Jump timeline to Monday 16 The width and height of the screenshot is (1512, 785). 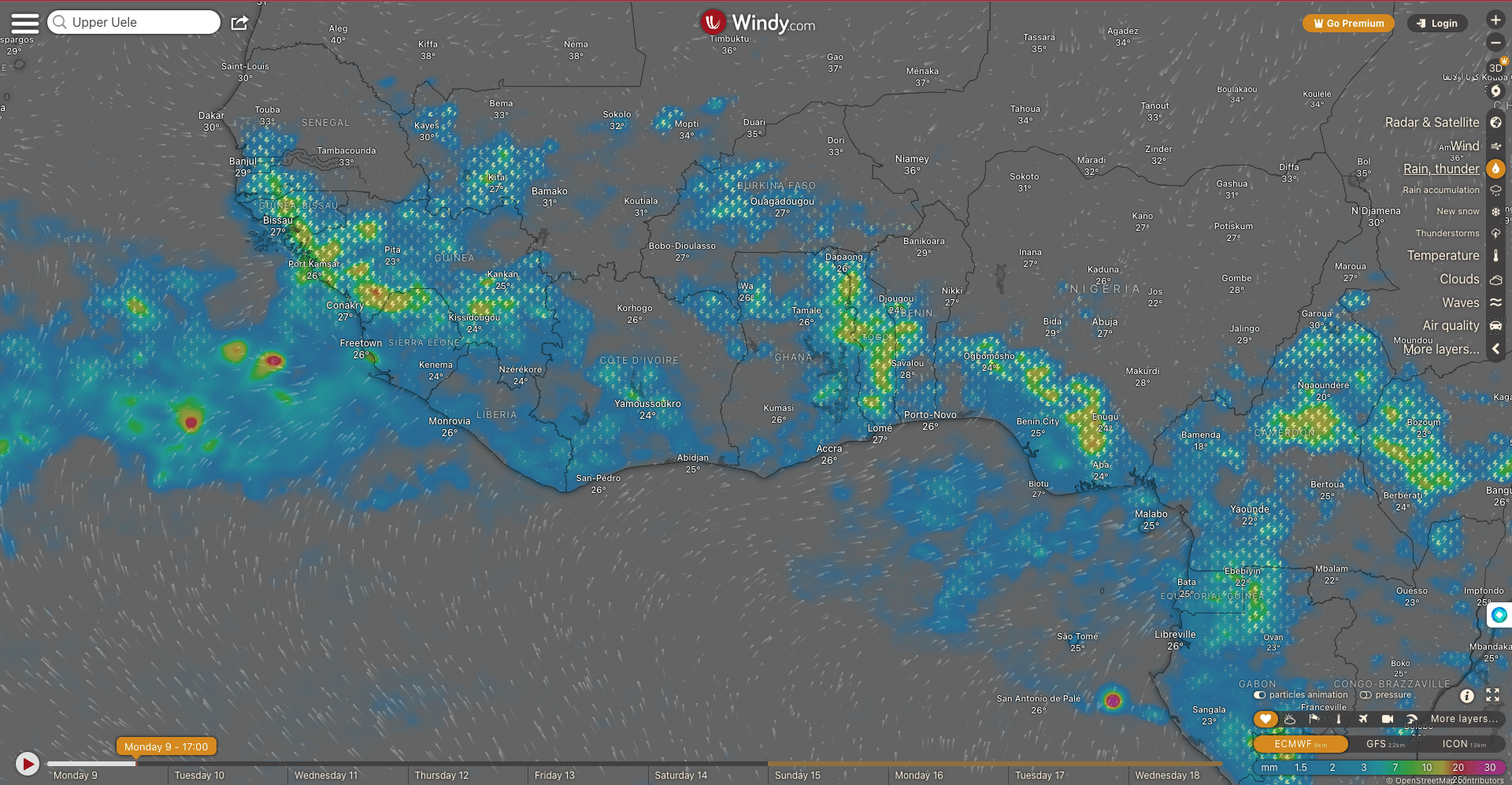[x=918, y=776]
